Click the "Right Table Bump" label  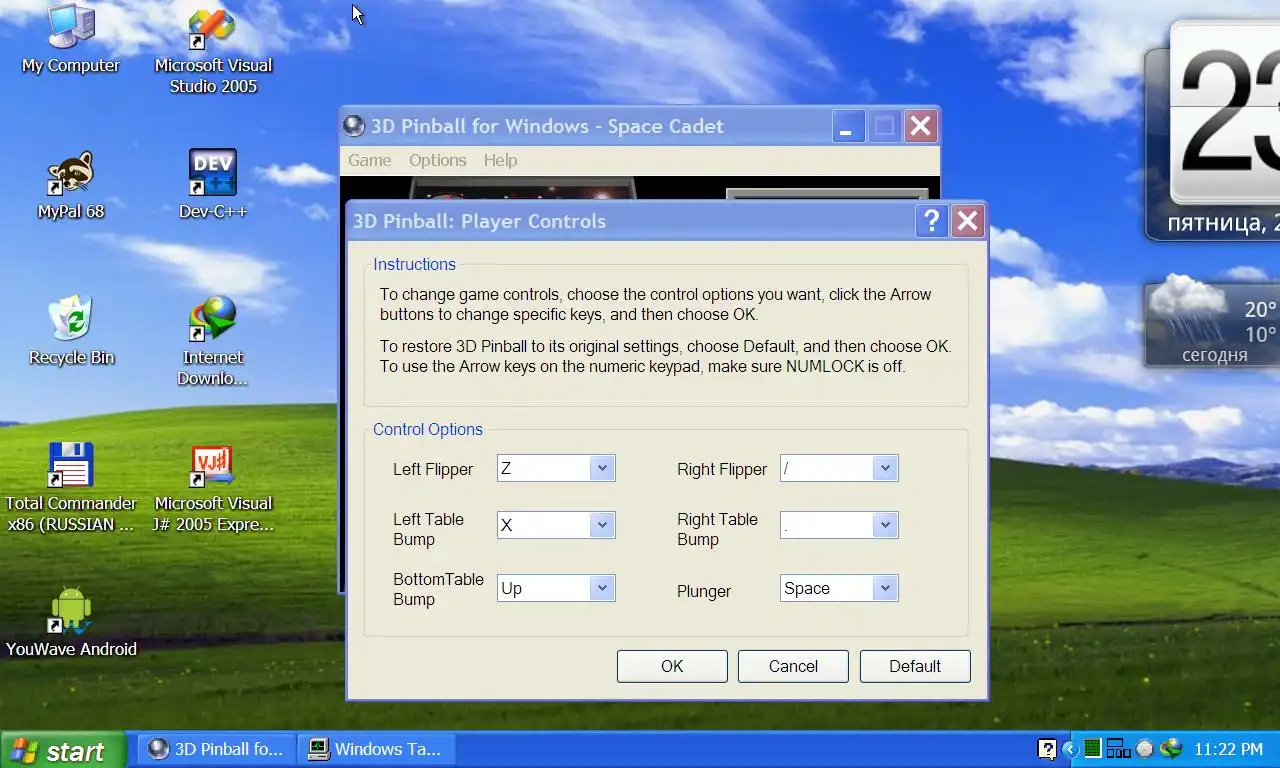coord(717,529)
